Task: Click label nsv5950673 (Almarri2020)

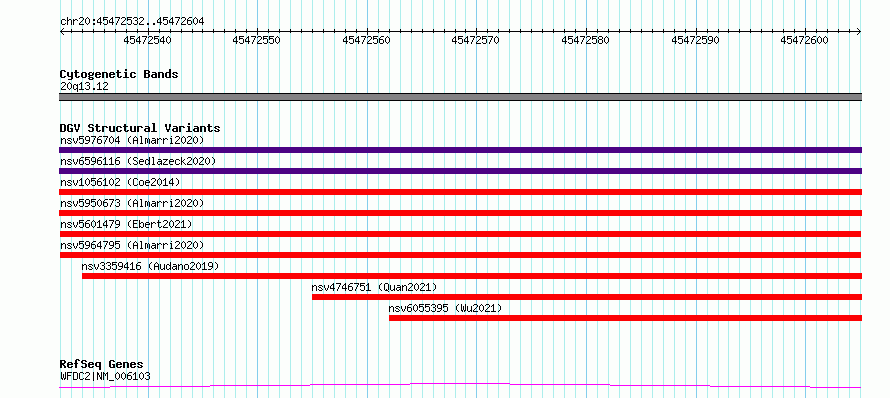Action: point(132,203)
